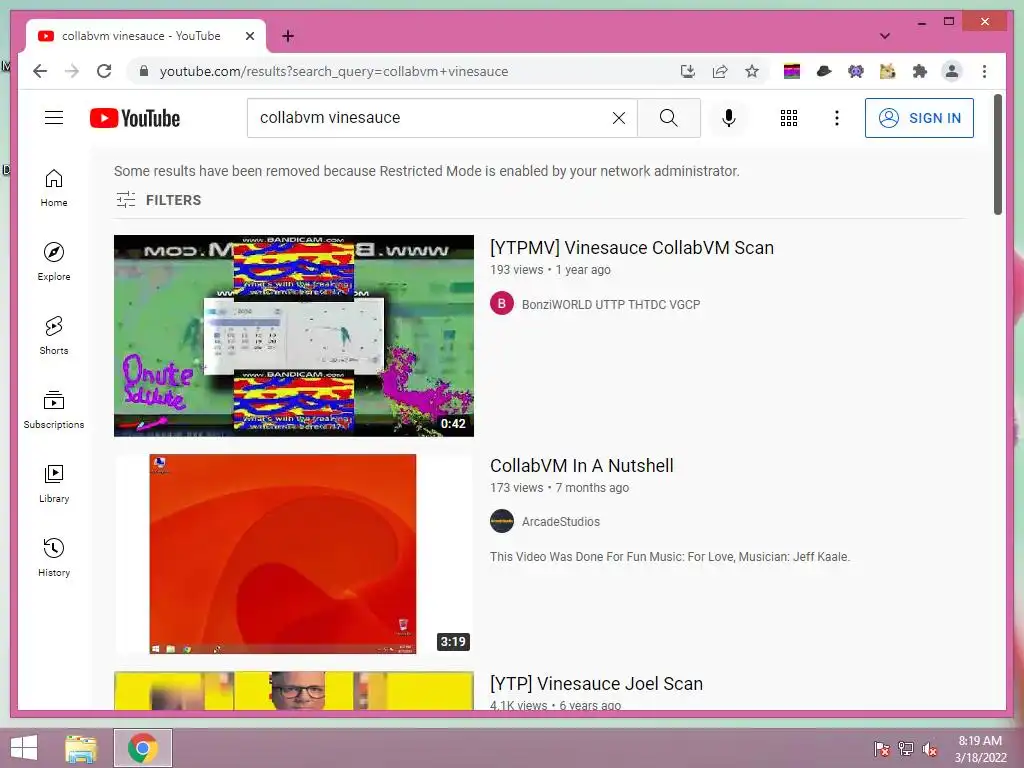Open '[YTP] Vinesauce Joel Scan' title

click(x=596, y=684)
